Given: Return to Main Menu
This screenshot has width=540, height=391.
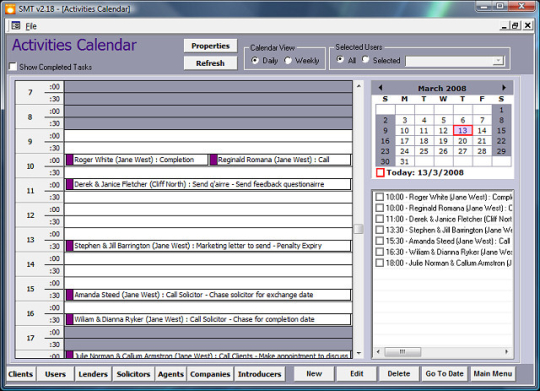Looking at the screenshot, I should (492, 374).
